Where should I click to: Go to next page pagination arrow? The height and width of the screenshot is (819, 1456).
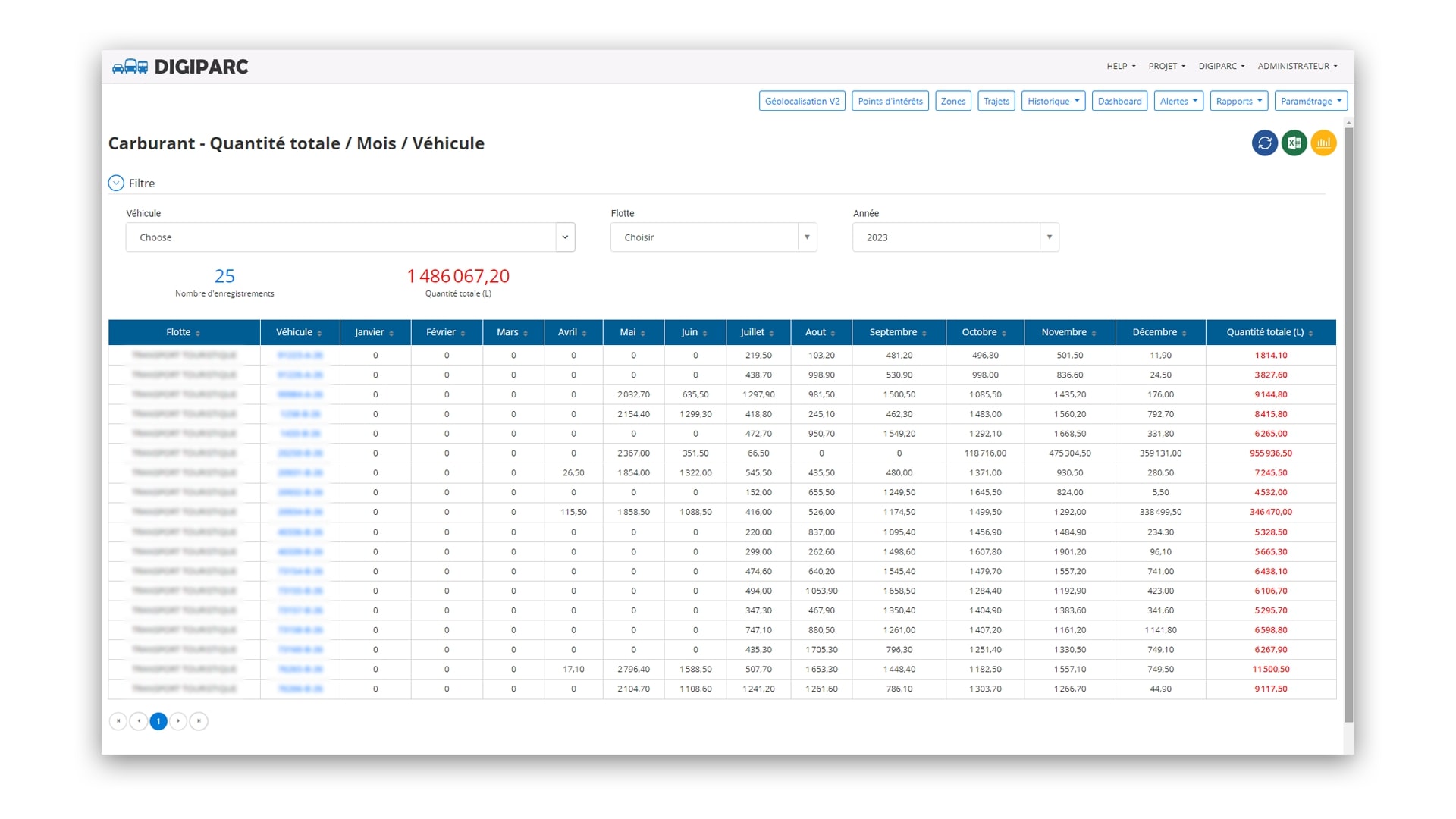coord(178,721)
